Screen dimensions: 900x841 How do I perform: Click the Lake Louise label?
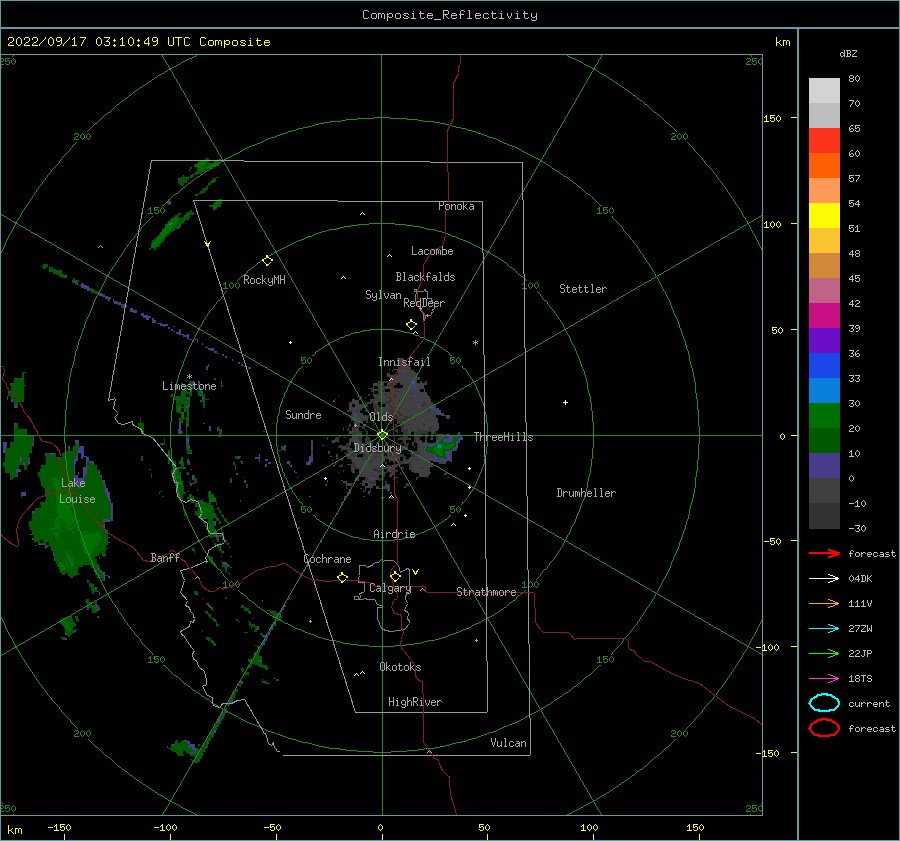[x=77, y=491]
